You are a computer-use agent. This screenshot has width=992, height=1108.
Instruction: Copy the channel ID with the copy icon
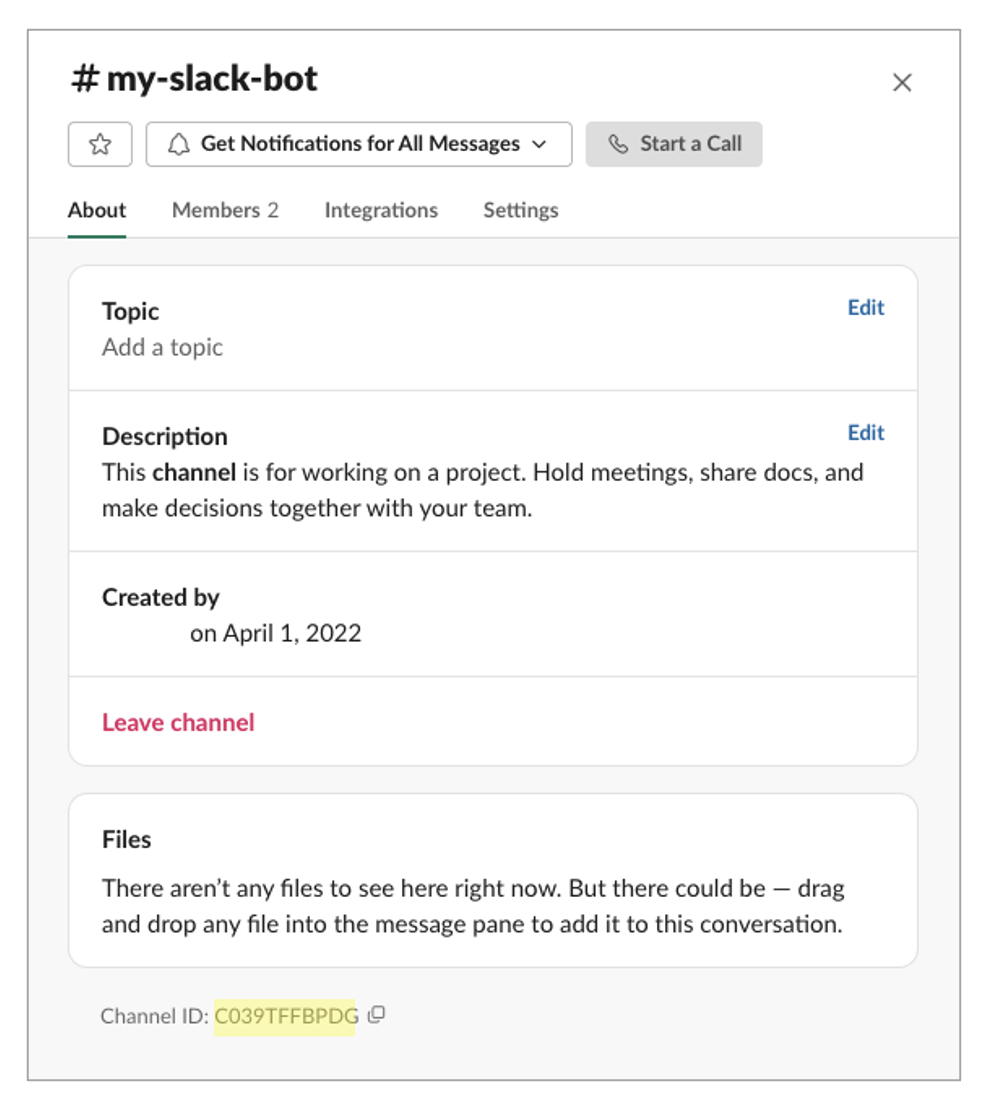(377, 1015)
